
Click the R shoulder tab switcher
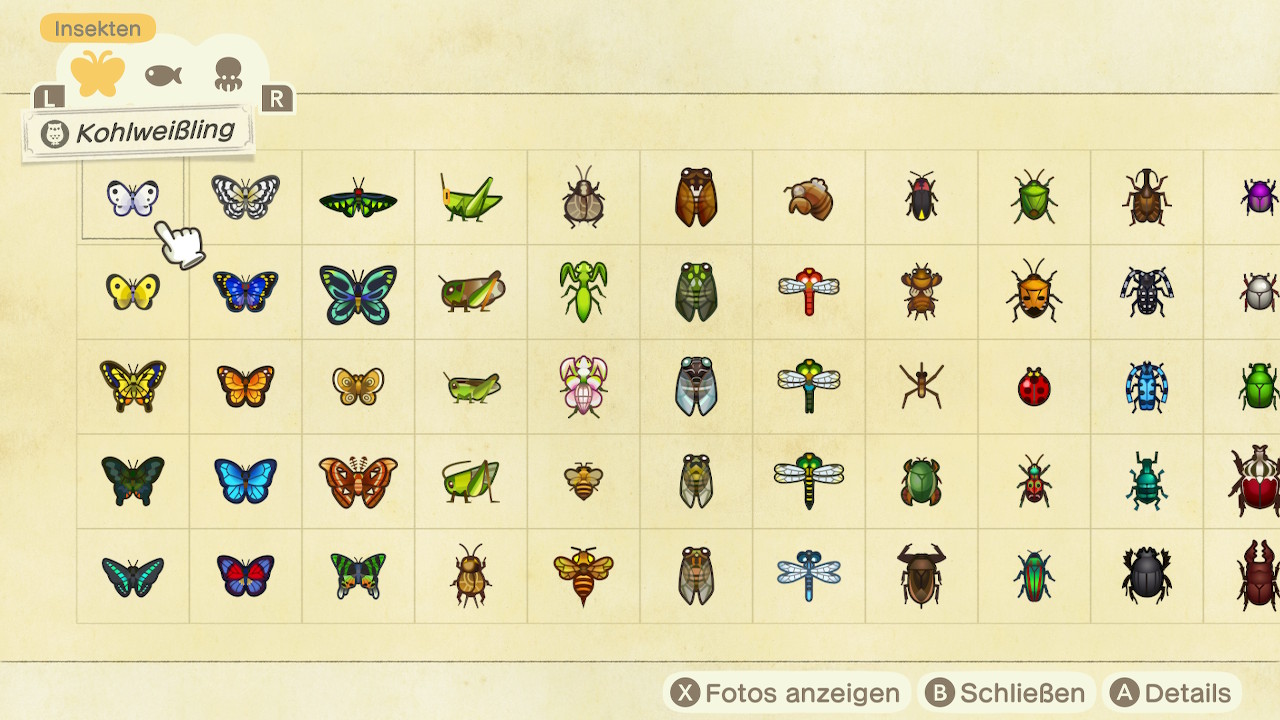pyautogui.click(x=277, y=98)
